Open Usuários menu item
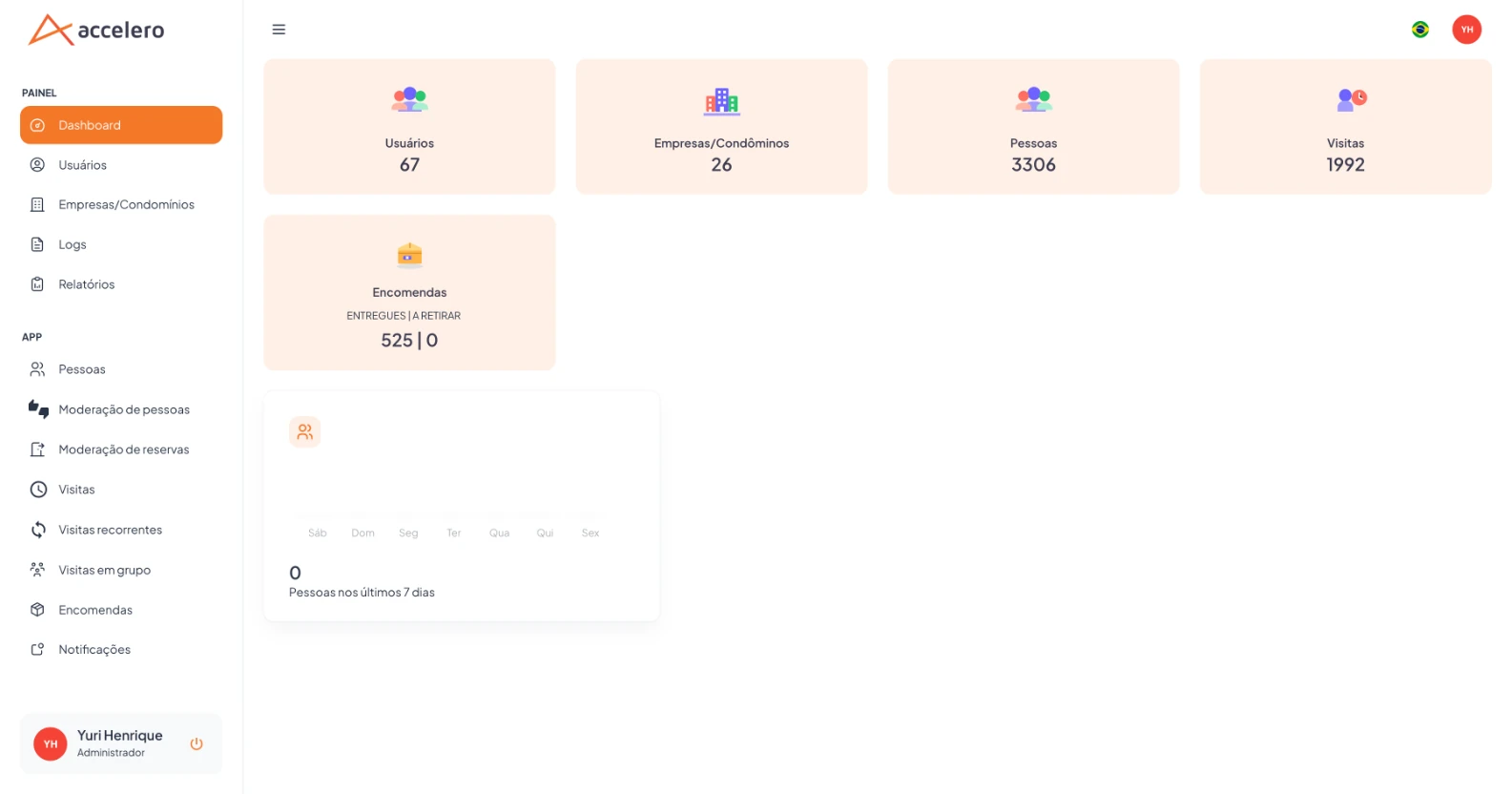The height and width of the screenshot is (794, 1512). coord(121,165)
